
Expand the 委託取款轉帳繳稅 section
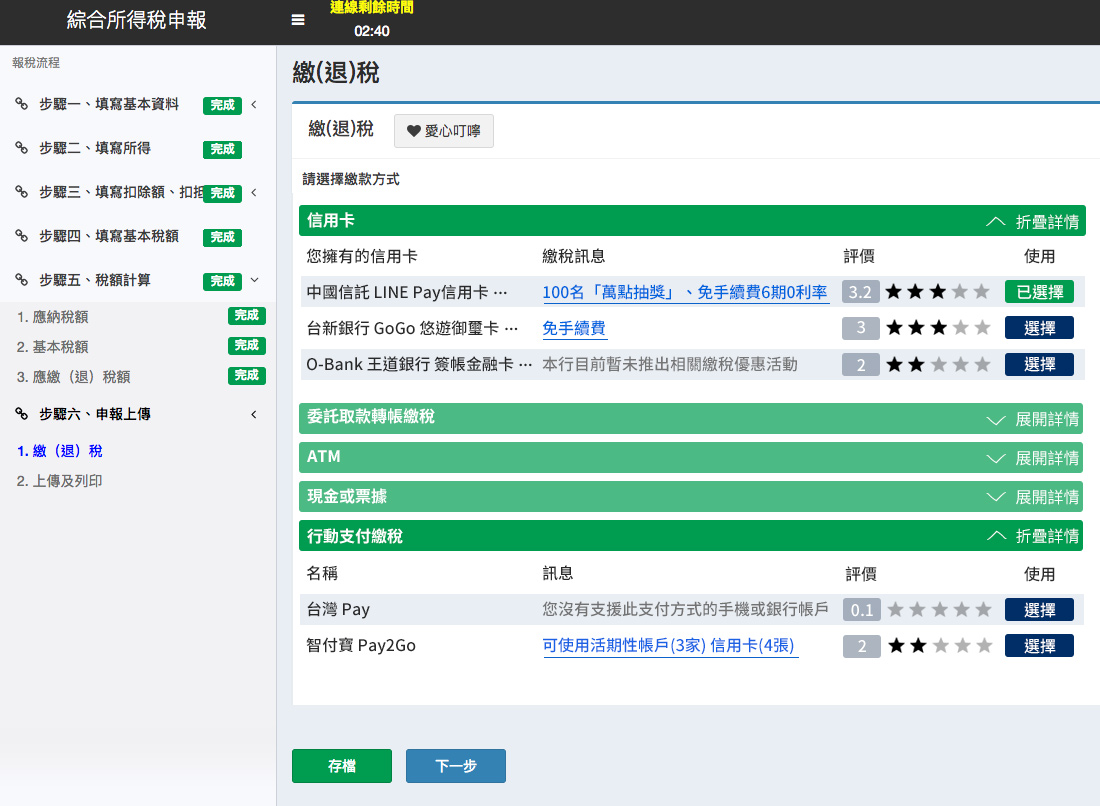tap(1033, 419)
